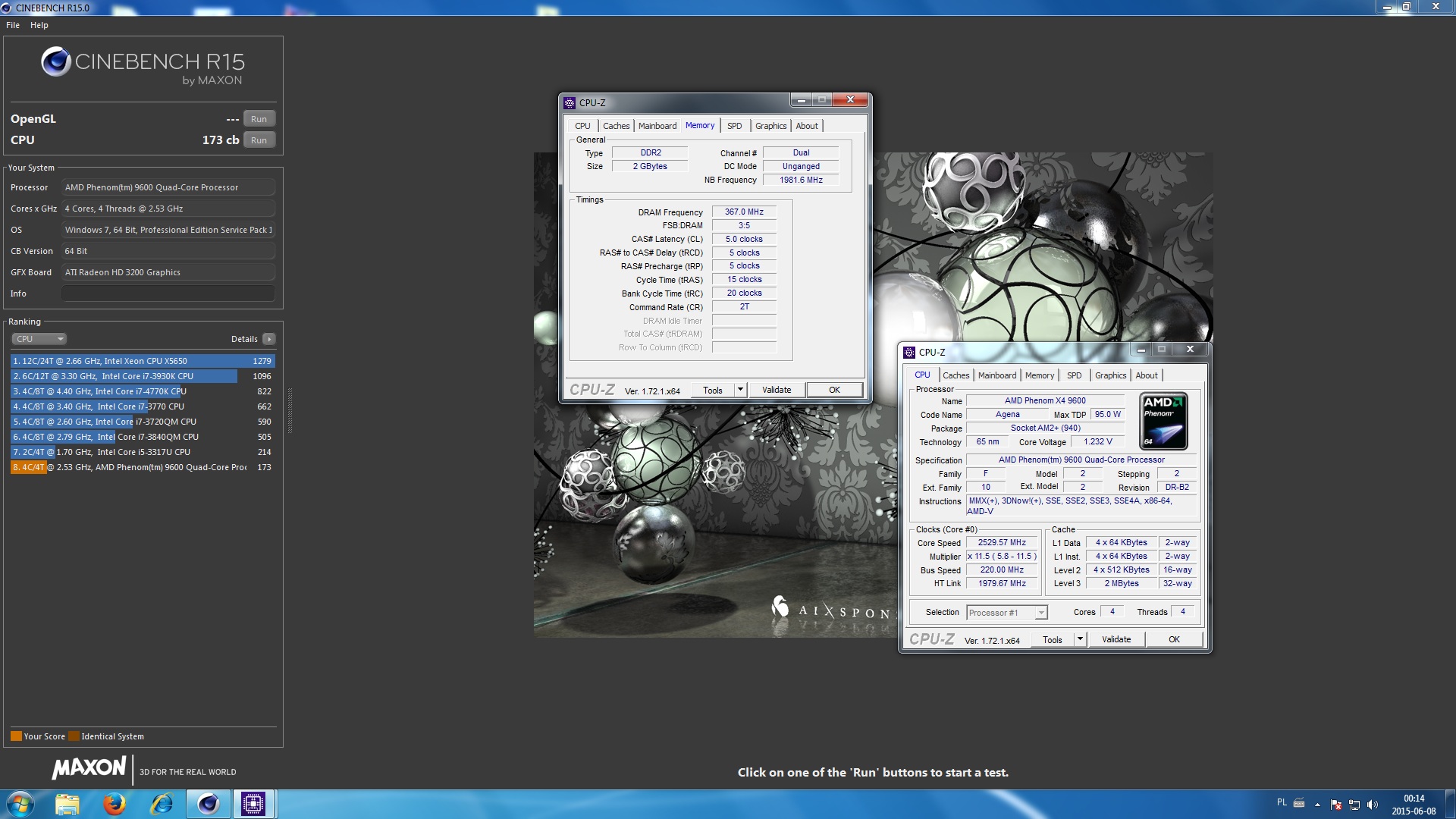Screen dimensions: 1456x819
Task: Select Core i7-3770 ranking entry
Action: (143, 406)
